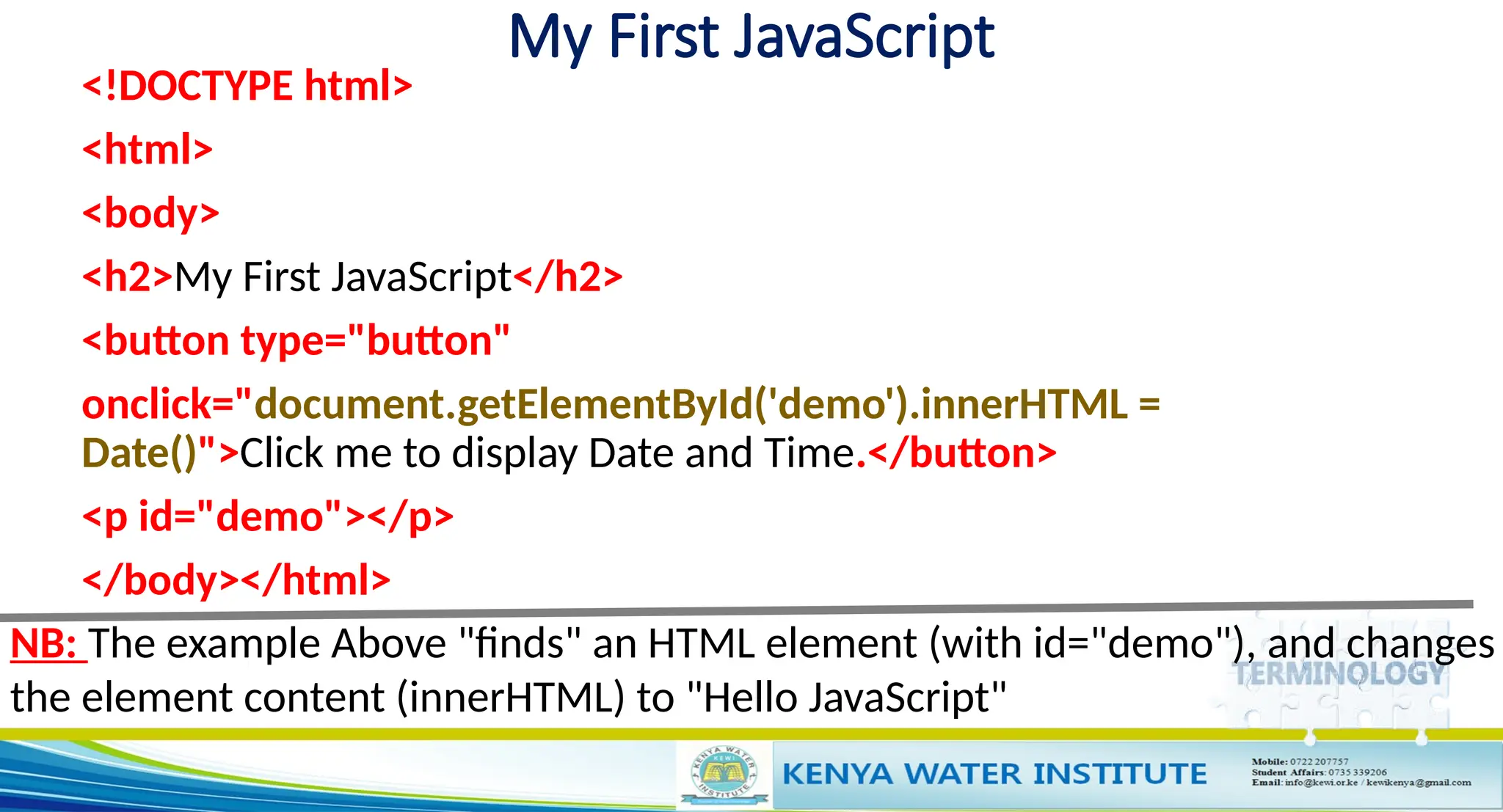Click the slide title "My First JavaScript"
1503x812 pixels.
[x=751, y=37]
